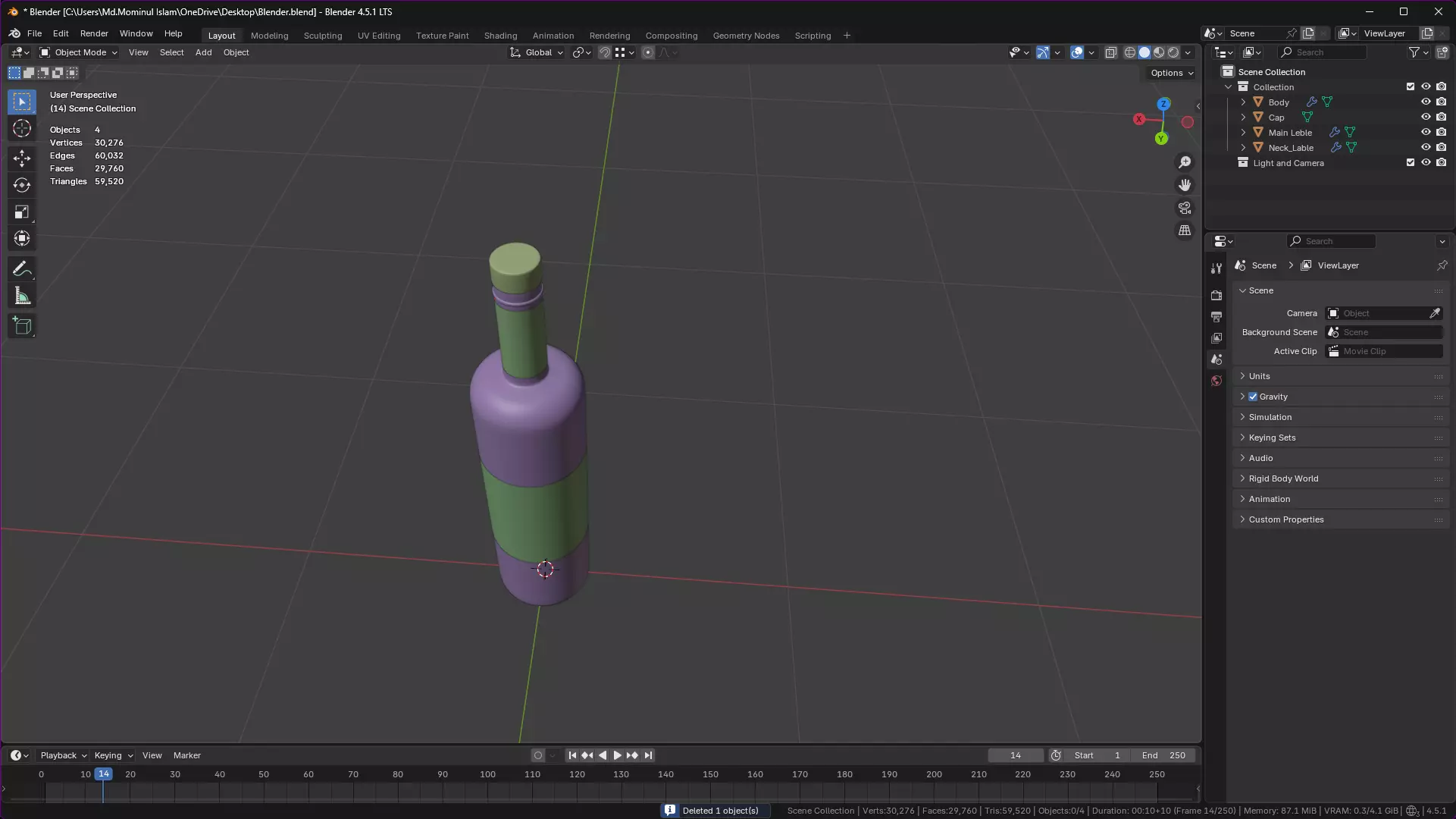
Task: Toggle the Gravity checkbox
Action: pyautogui.click(x=1253, y=397)
